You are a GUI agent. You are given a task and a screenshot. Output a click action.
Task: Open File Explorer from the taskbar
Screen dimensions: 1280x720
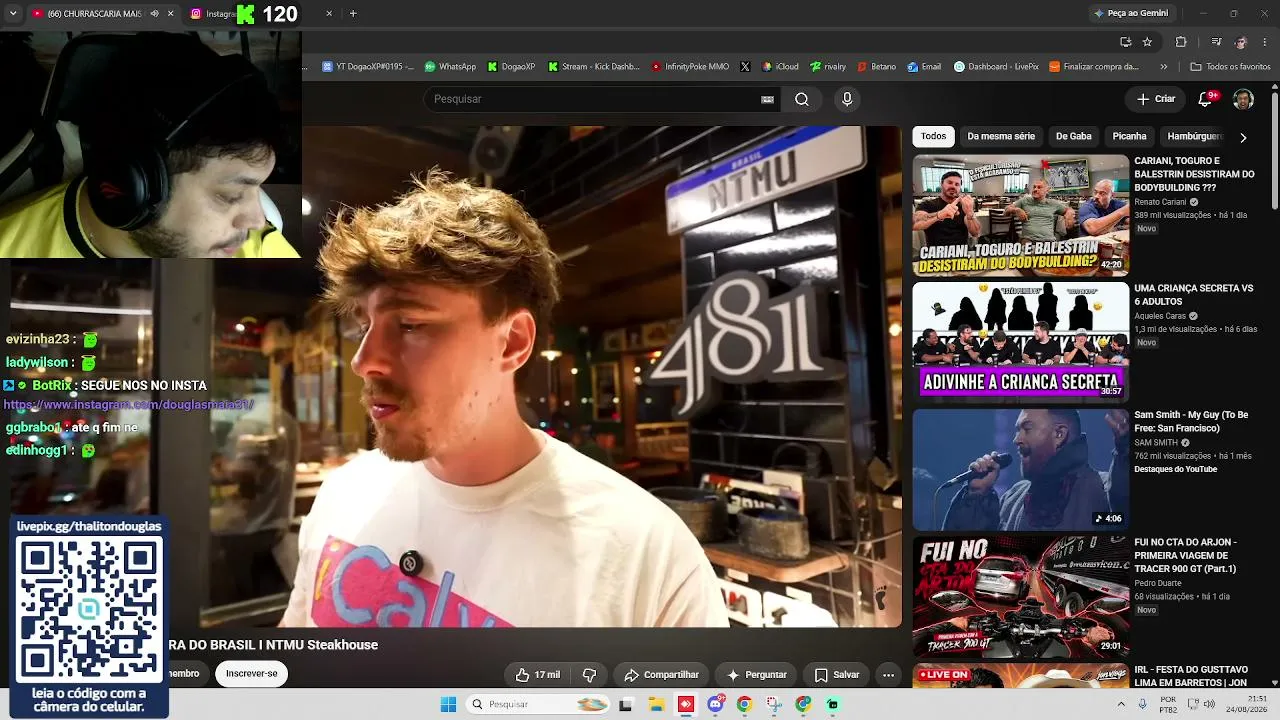click(656, 704)
